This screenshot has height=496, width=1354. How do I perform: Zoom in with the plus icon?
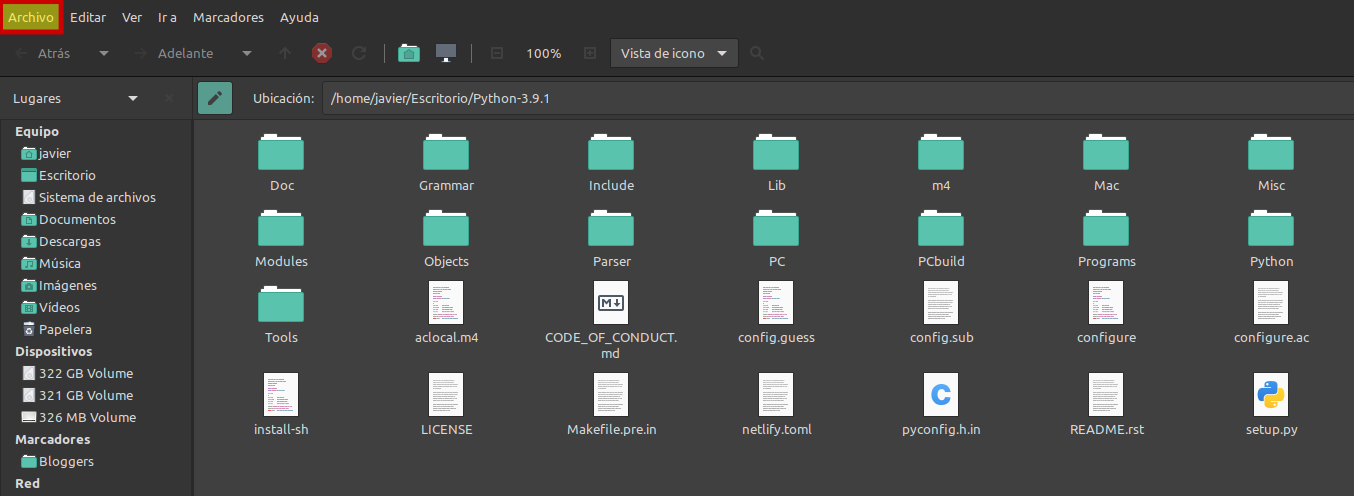[590, 53]
